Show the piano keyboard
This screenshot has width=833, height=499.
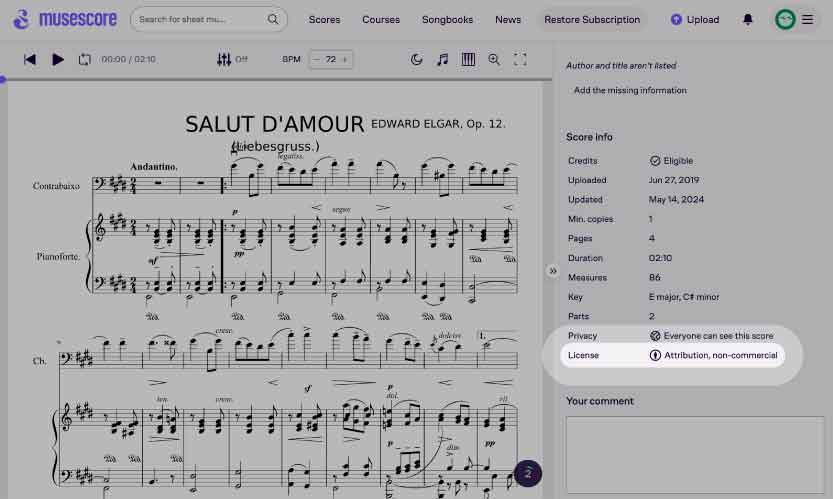[468, 60]
